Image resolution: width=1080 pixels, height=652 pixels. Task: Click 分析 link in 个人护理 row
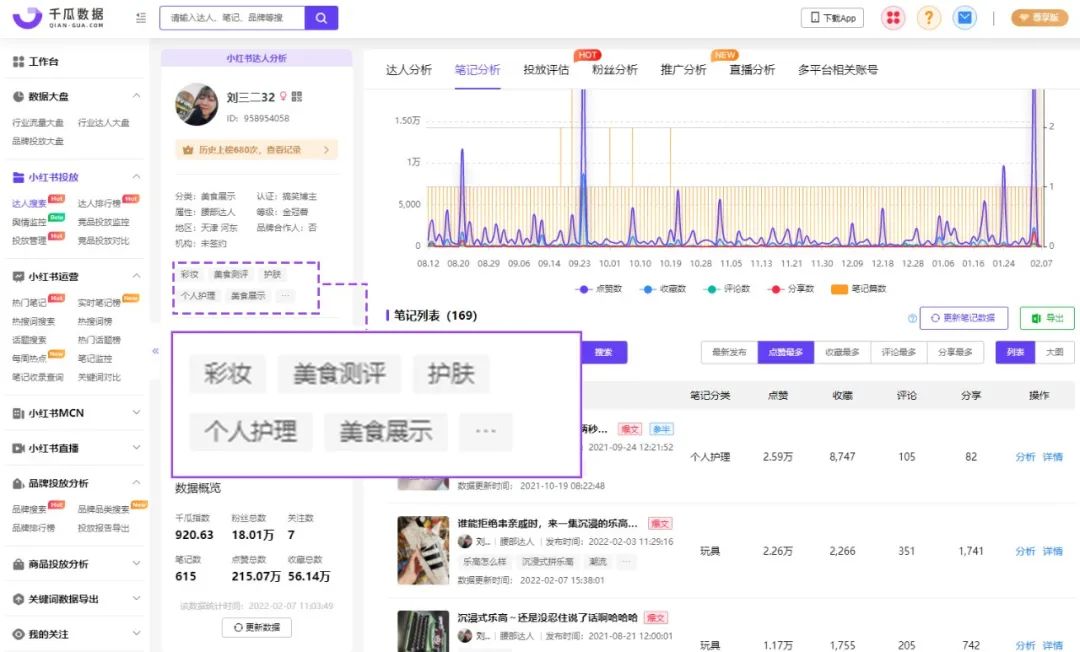1025,457
